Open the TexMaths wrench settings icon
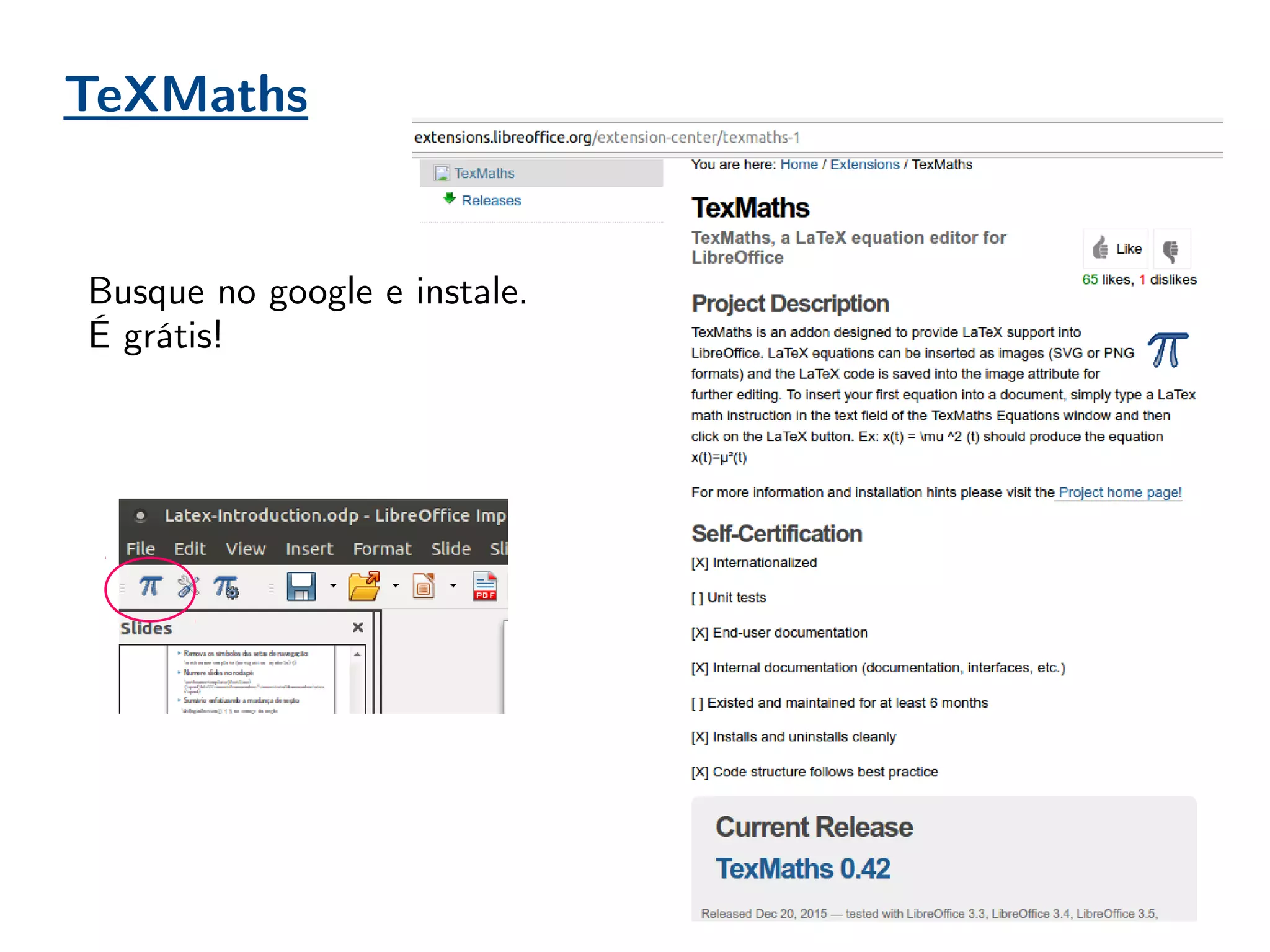Viewport: 1270px width, 952px height. point(188,586)
